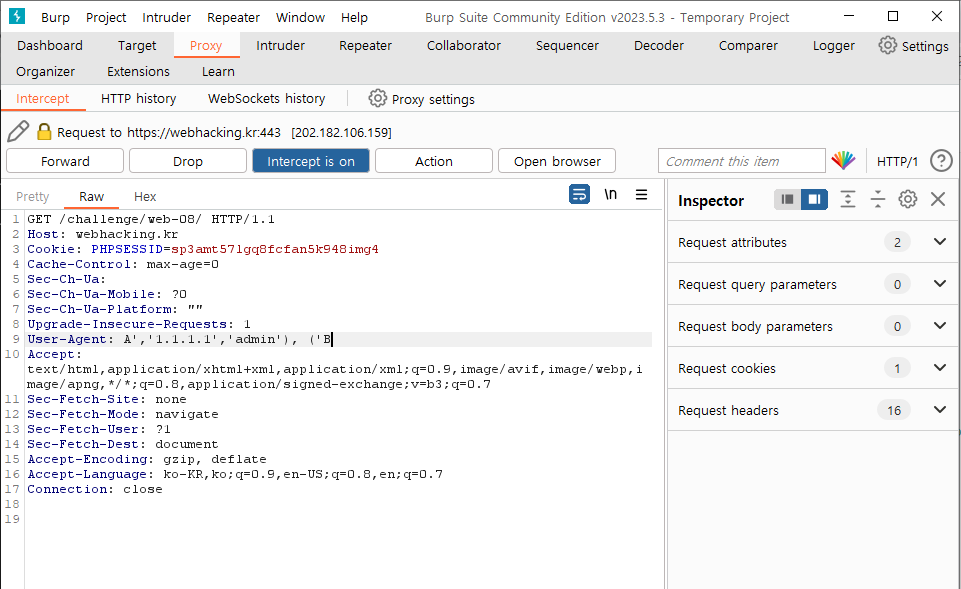Click the Drop button
Image resolution: width=961 pixels, height=589 pixels.
tap(188, 161)
